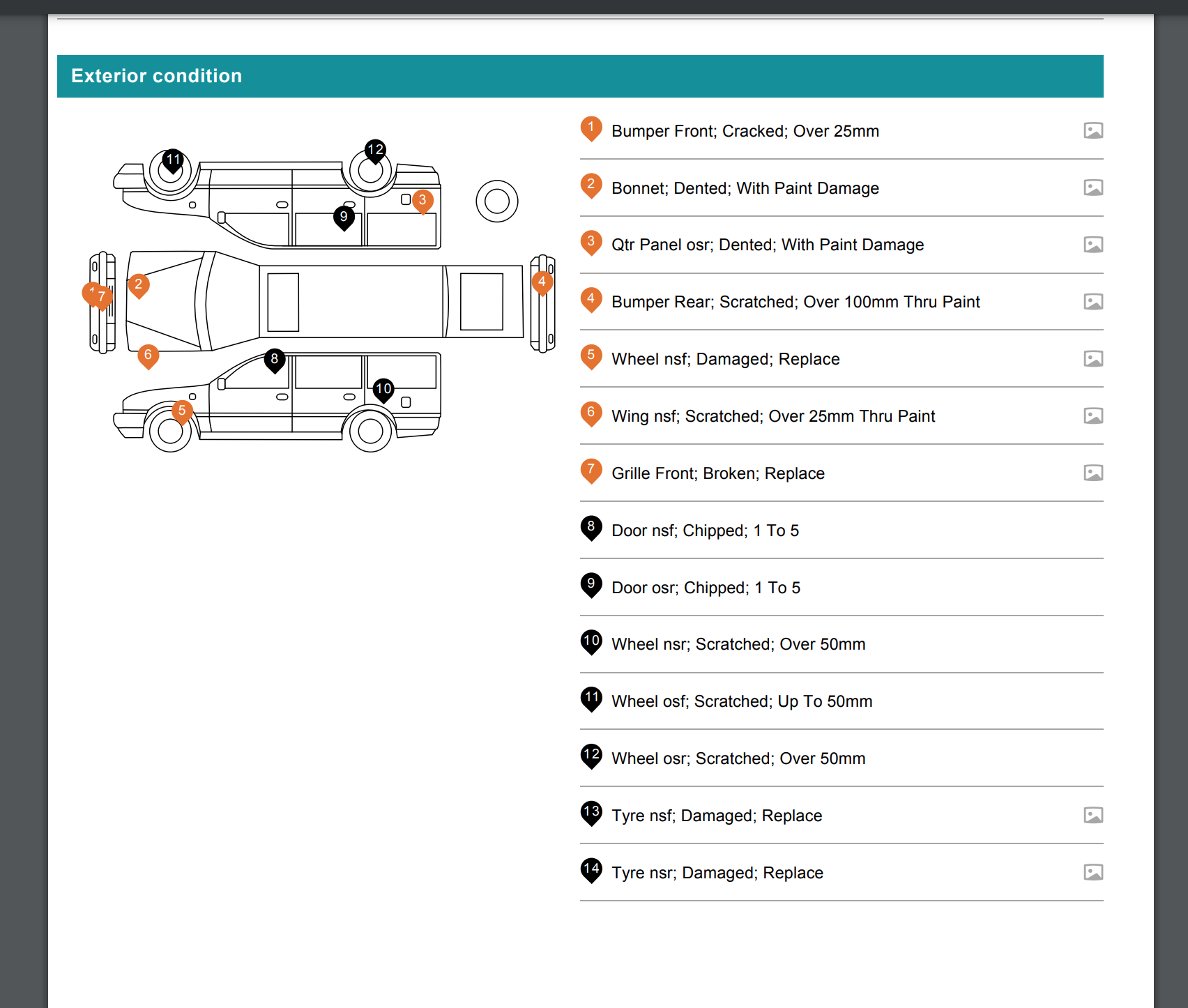Select black marker 8 on front door
This screenshot has width=1188, height=1008.
point(275,360)
